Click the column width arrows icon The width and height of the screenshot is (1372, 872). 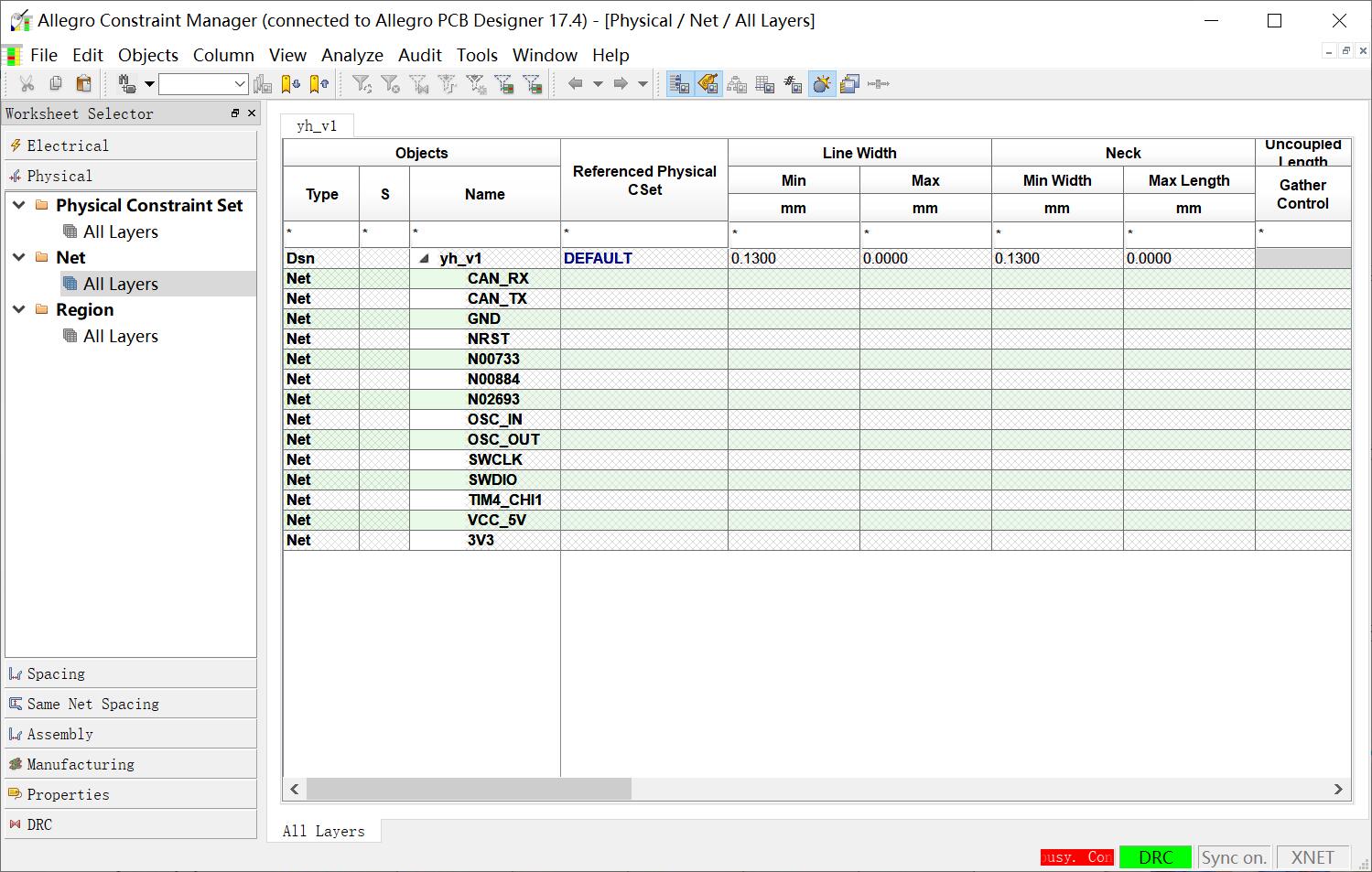click(878, 84)
